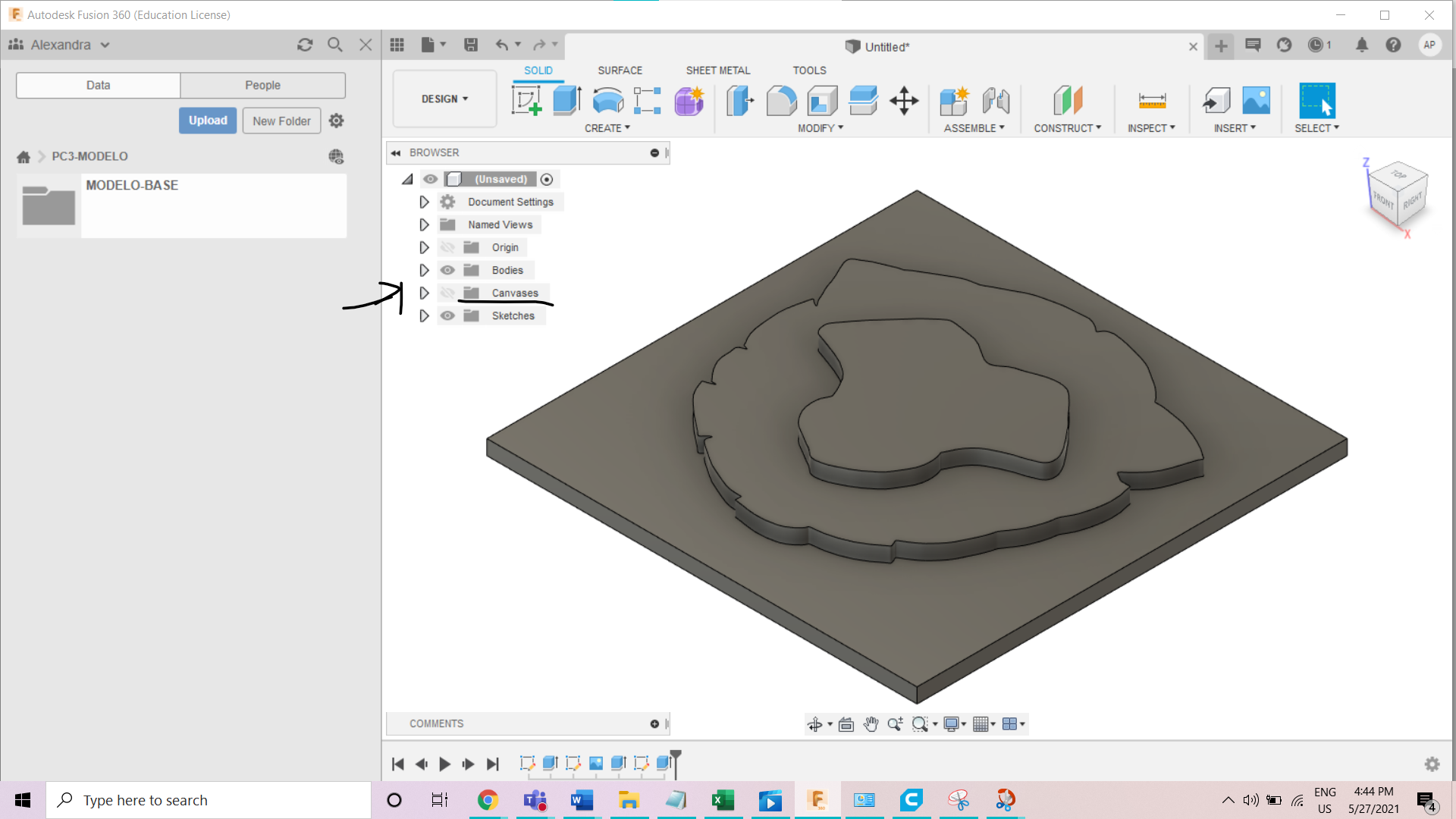Select the Offset Plane construct tool

[1068, 100]
